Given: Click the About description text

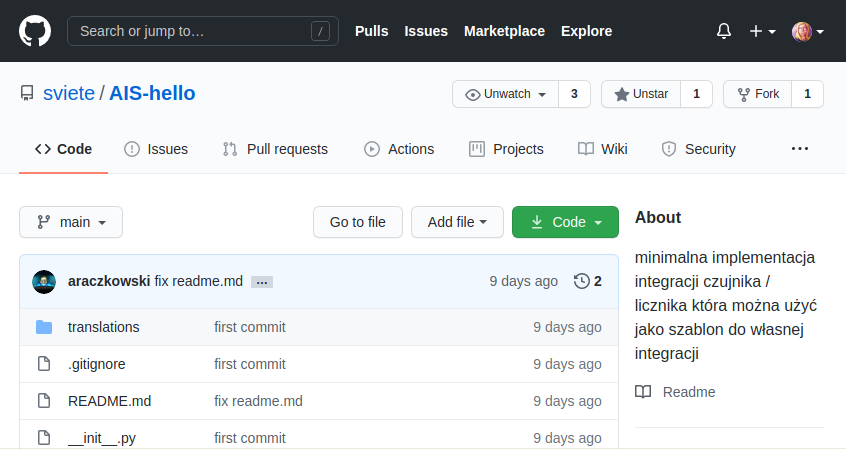Looking at the screenshot, I should (x=726, y=305).
